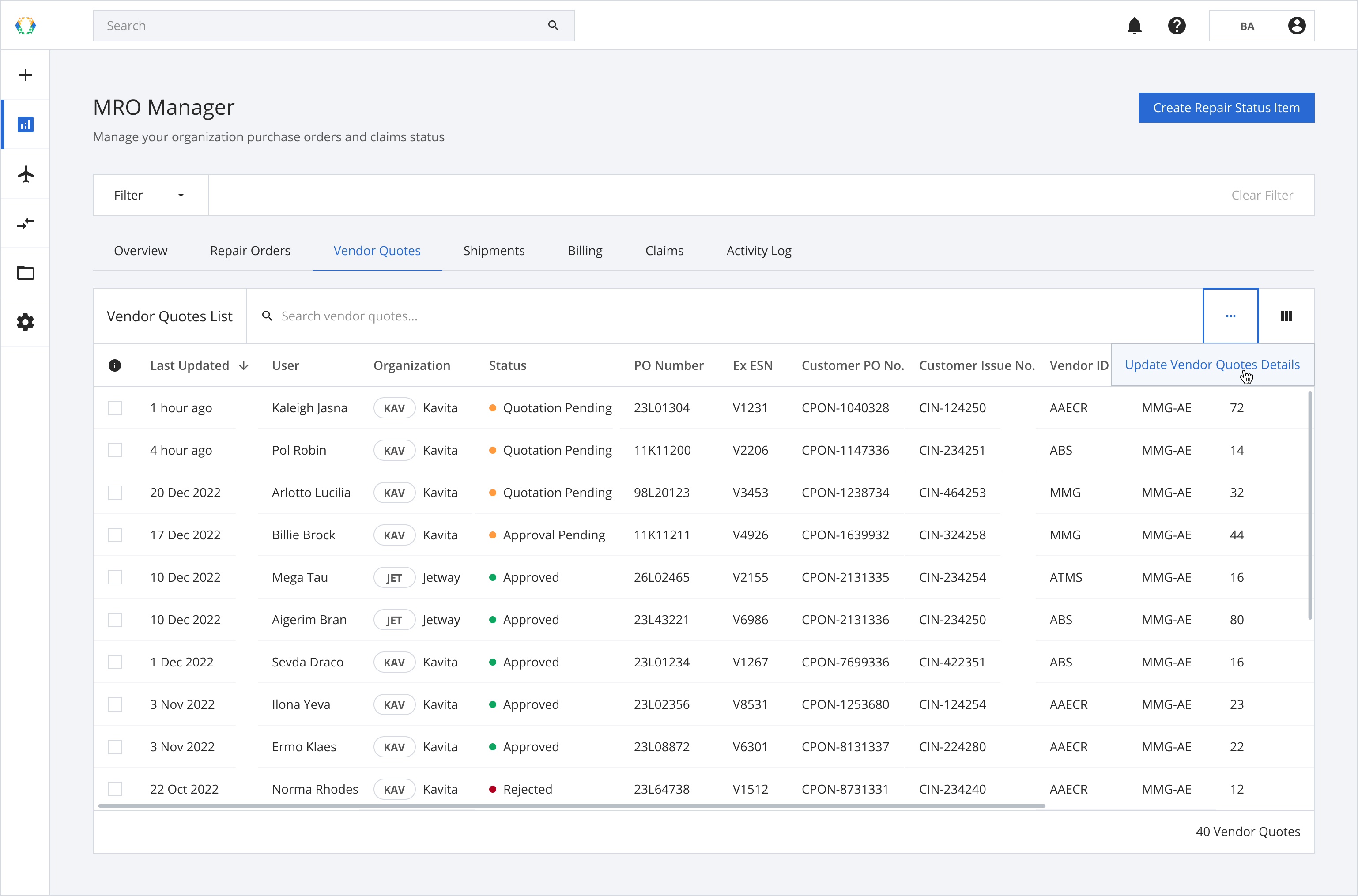Select the Norma Rhodes row checkbox

pyautogui.click(x=114, y=789)
